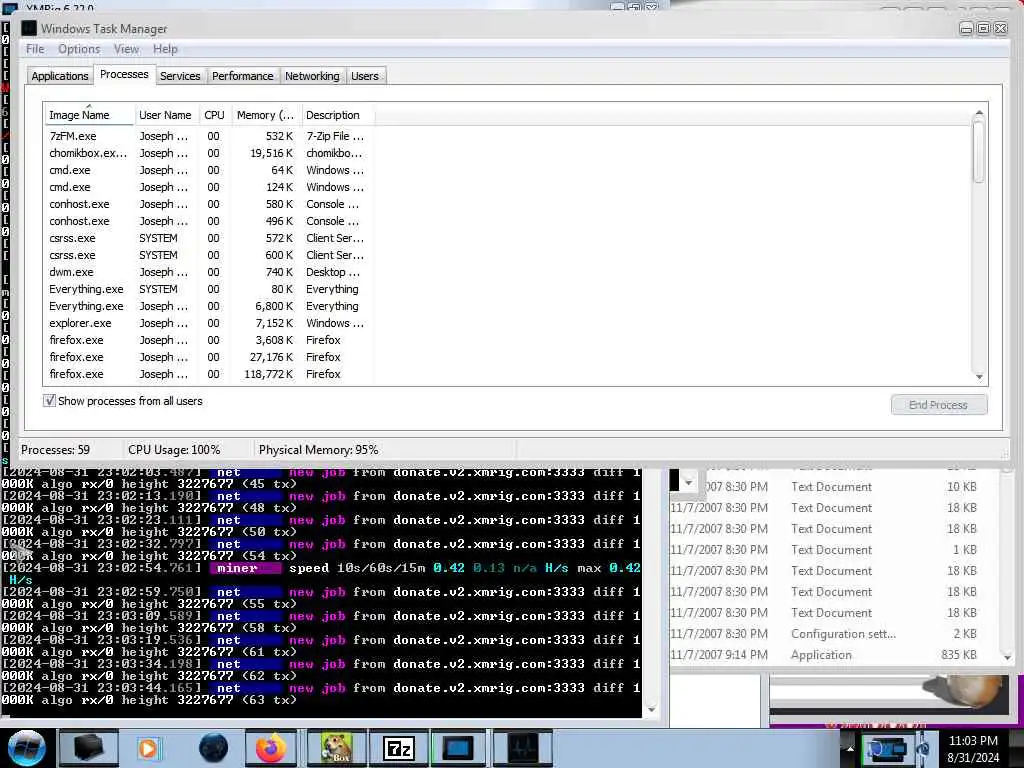Open the Users tab
Image resolution: width=1024 pixels, height=768 pixels.
coord(364,76)
